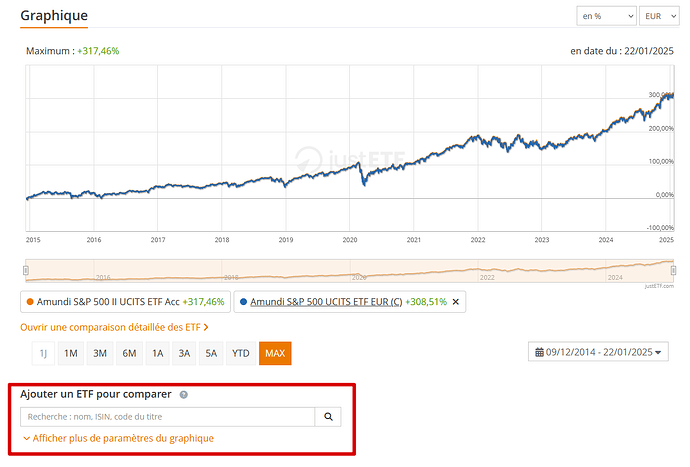Expand 'Afficher plus de paramètres du graphique'
The image size is (690, 467).
pos(118,438)
